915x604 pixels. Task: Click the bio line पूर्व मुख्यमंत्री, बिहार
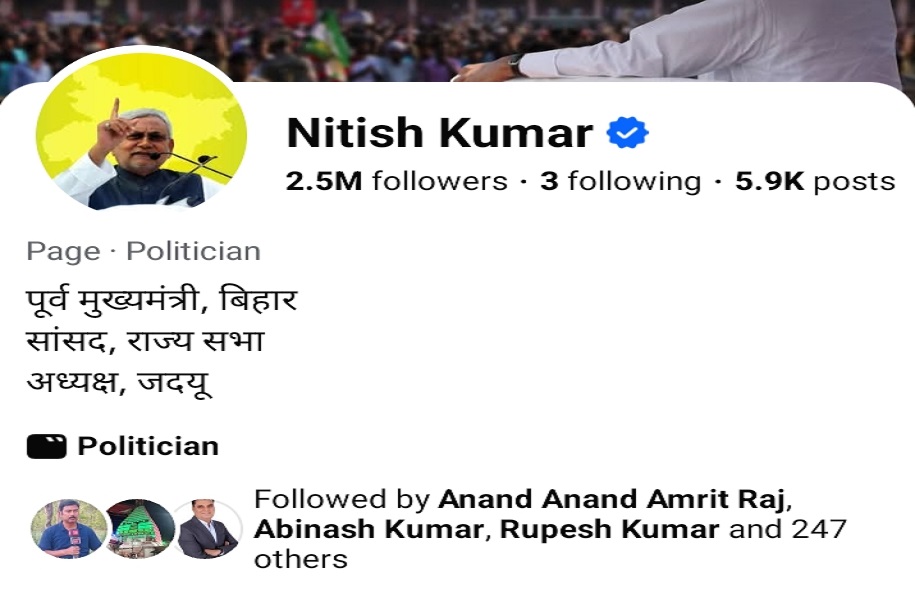click(162, 301)
